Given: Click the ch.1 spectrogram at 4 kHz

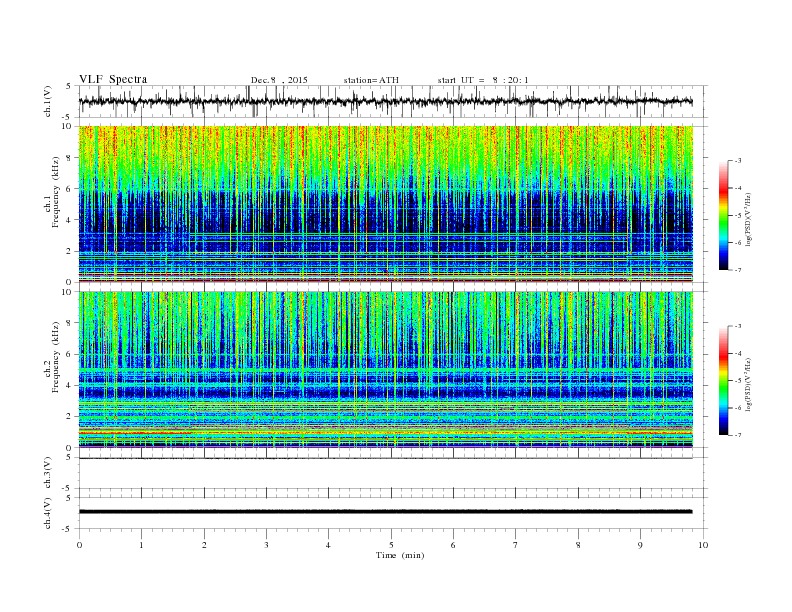Looking at the screenshot, I should pos(386,220).
